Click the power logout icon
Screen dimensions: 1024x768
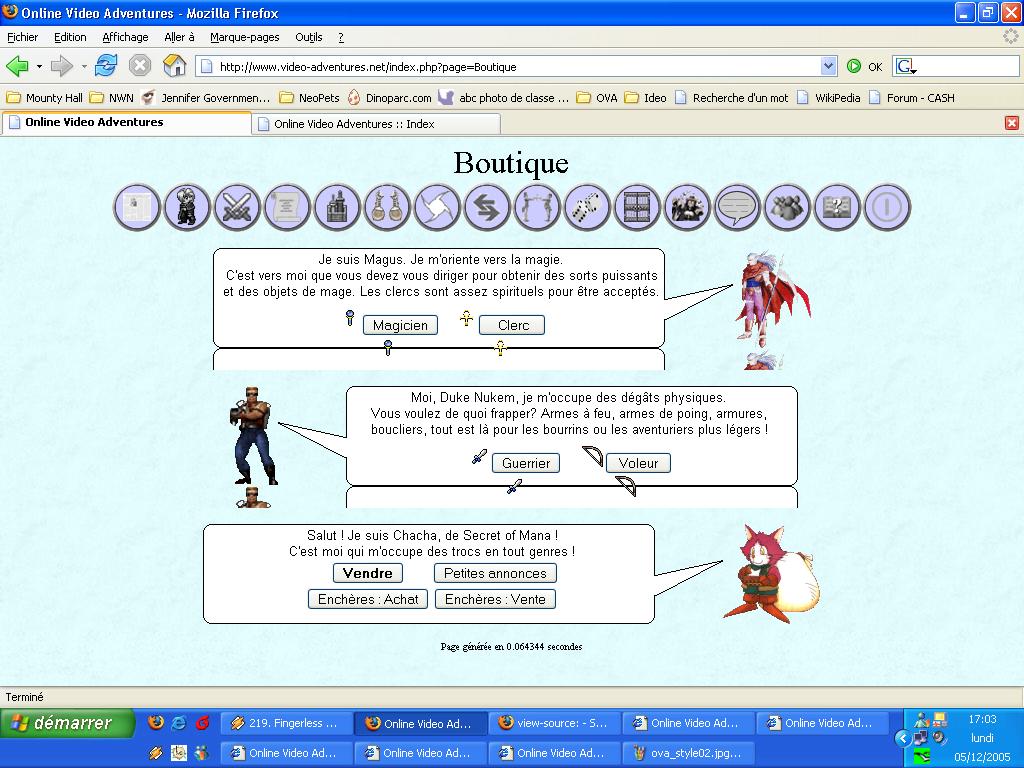tap(887, 208)
